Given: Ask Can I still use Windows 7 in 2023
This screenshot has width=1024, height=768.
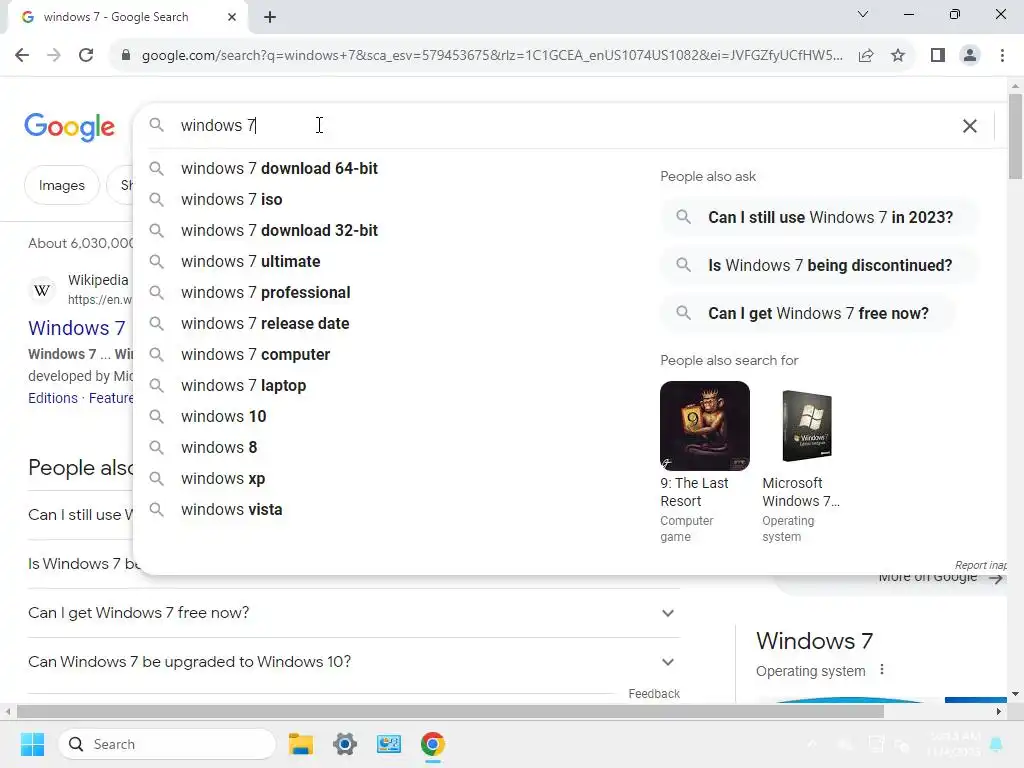Looking at the screenshot, I should click(820, 217).
